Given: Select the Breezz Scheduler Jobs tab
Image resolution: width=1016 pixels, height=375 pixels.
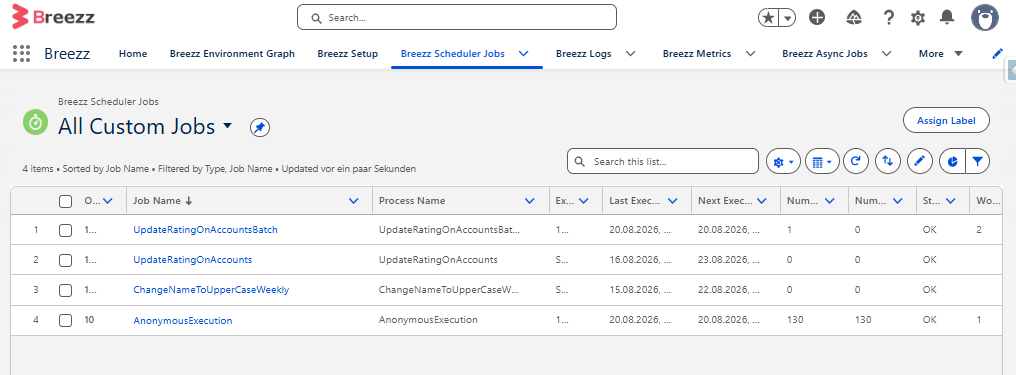Looking at the screenshot, I should [x=452, y=54].
